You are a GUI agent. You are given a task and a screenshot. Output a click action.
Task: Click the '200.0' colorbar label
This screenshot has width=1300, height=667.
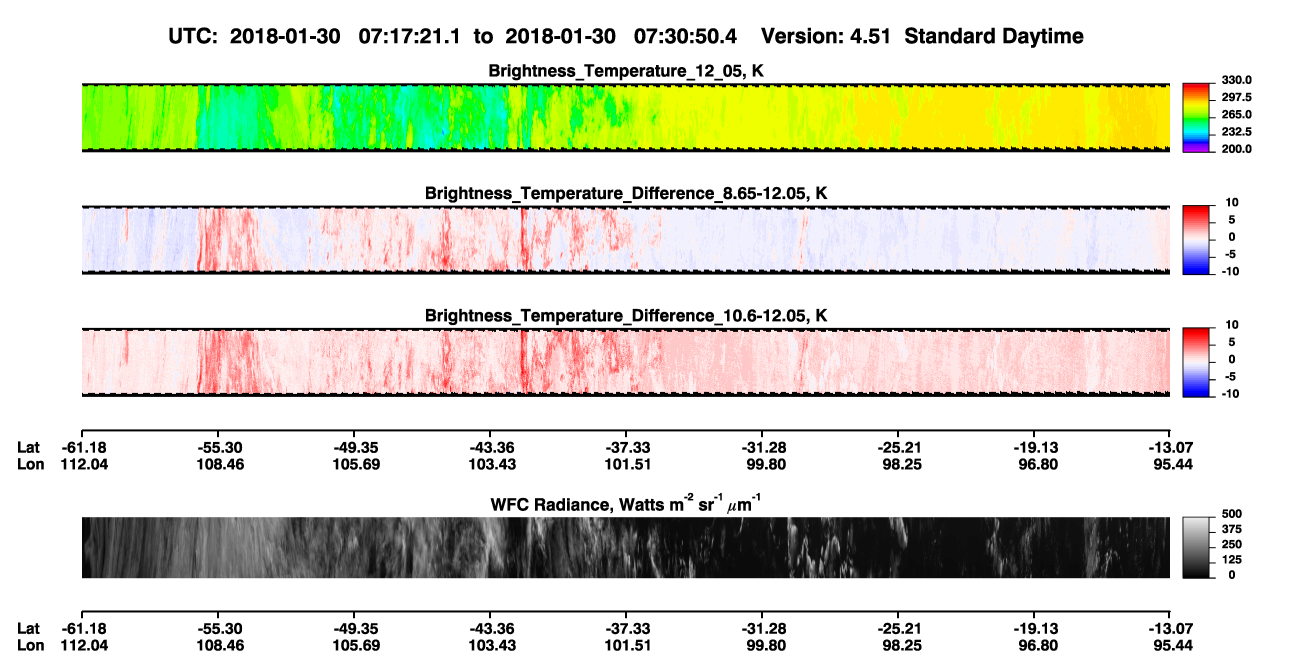click(1237, 149)
